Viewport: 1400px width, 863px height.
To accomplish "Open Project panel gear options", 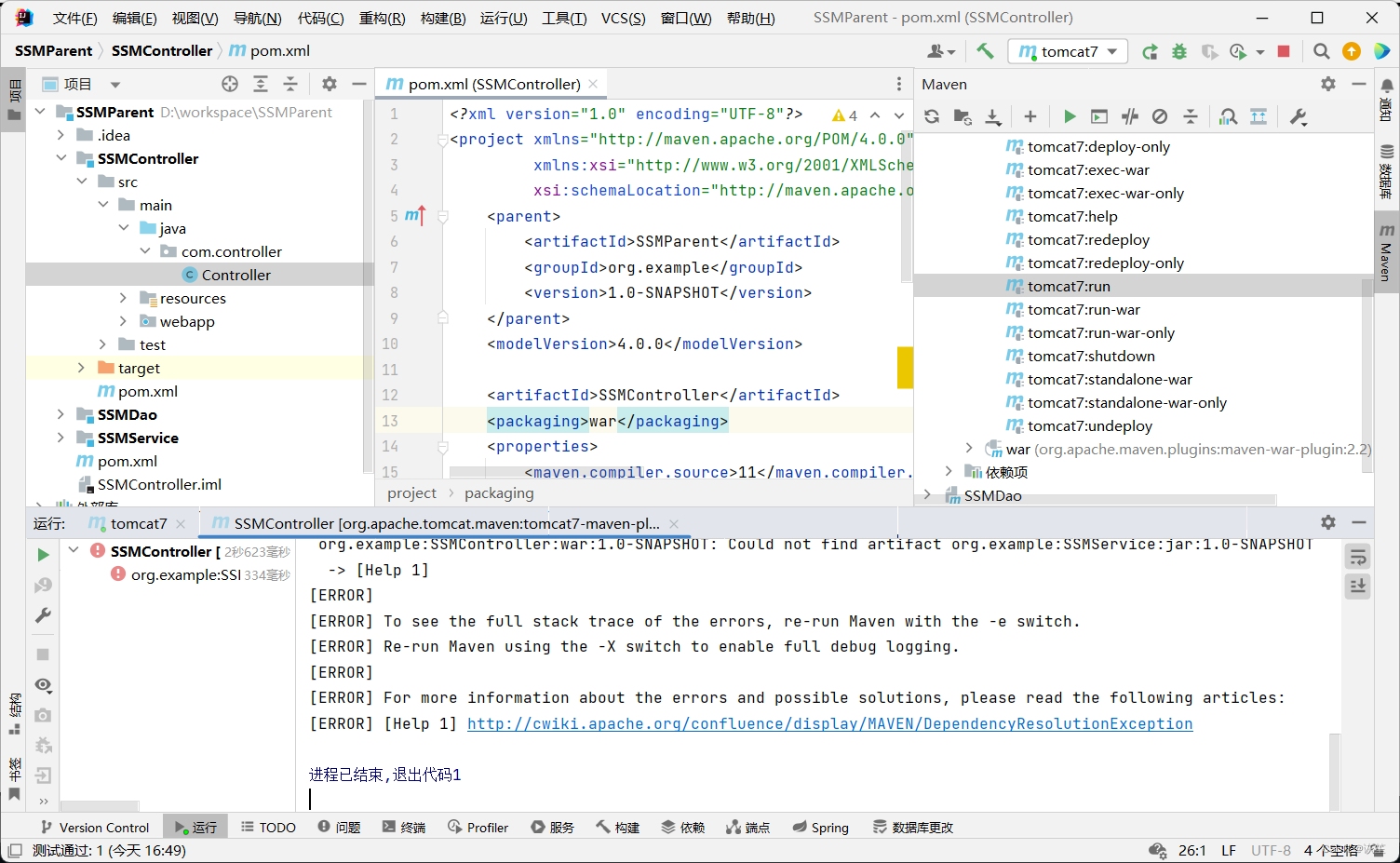I will coord(330,84).
